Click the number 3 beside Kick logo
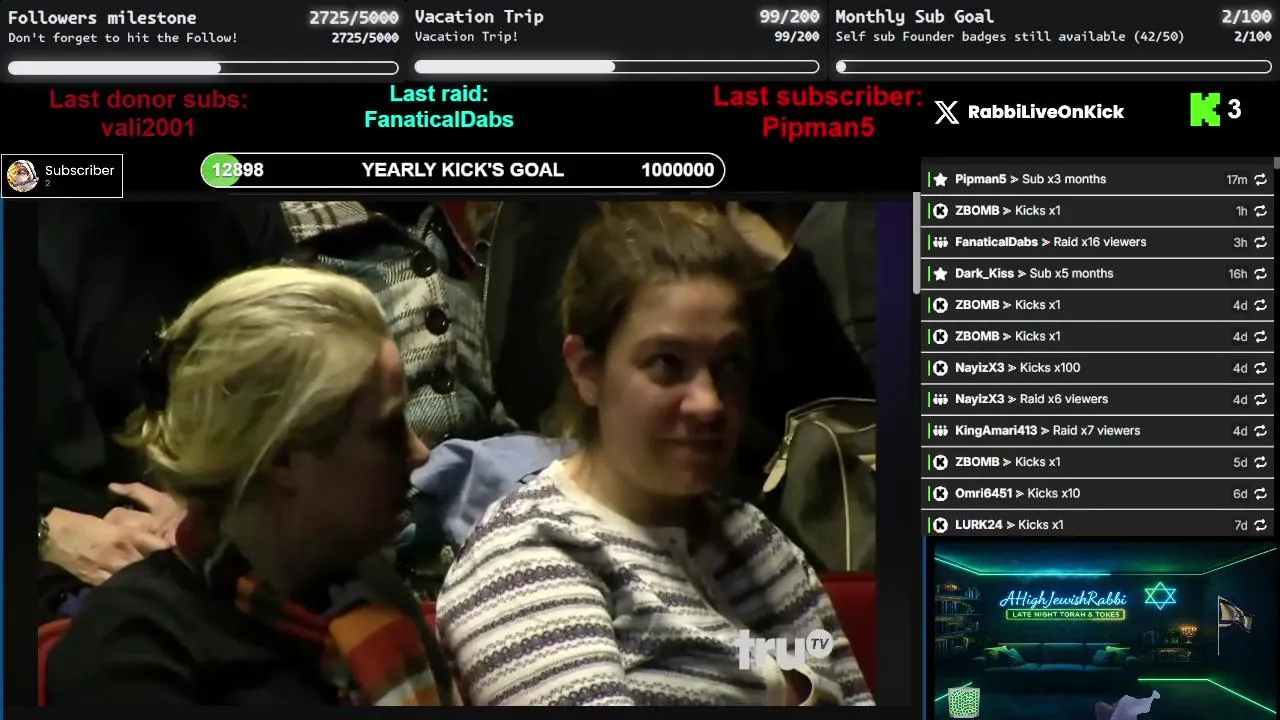Image resolution: width=1280 pixels, height=720 pixels. (1234, 110)
